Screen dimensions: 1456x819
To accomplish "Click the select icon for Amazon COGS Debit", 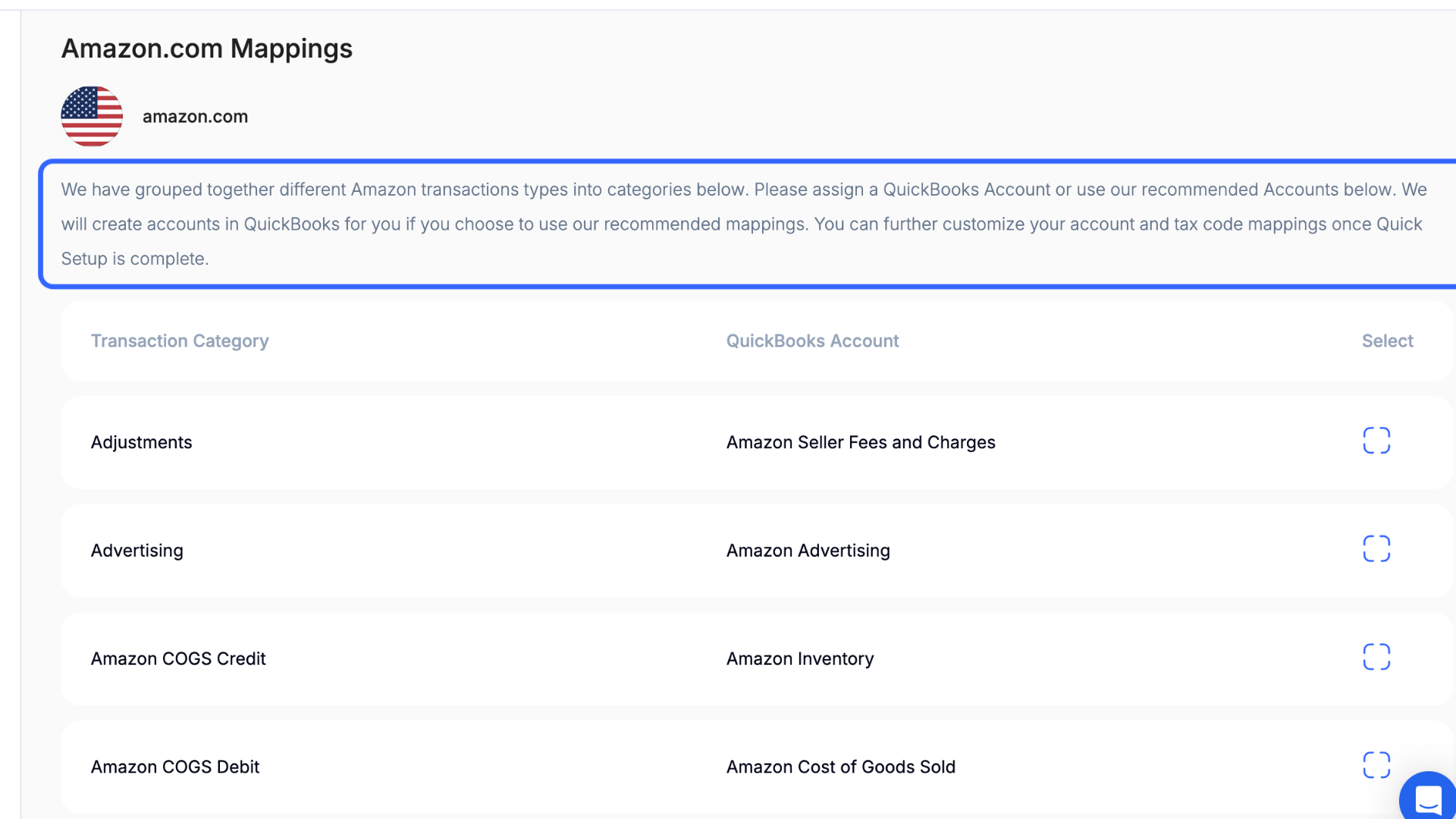I will pyautogui.click(x=1376, y=765).
